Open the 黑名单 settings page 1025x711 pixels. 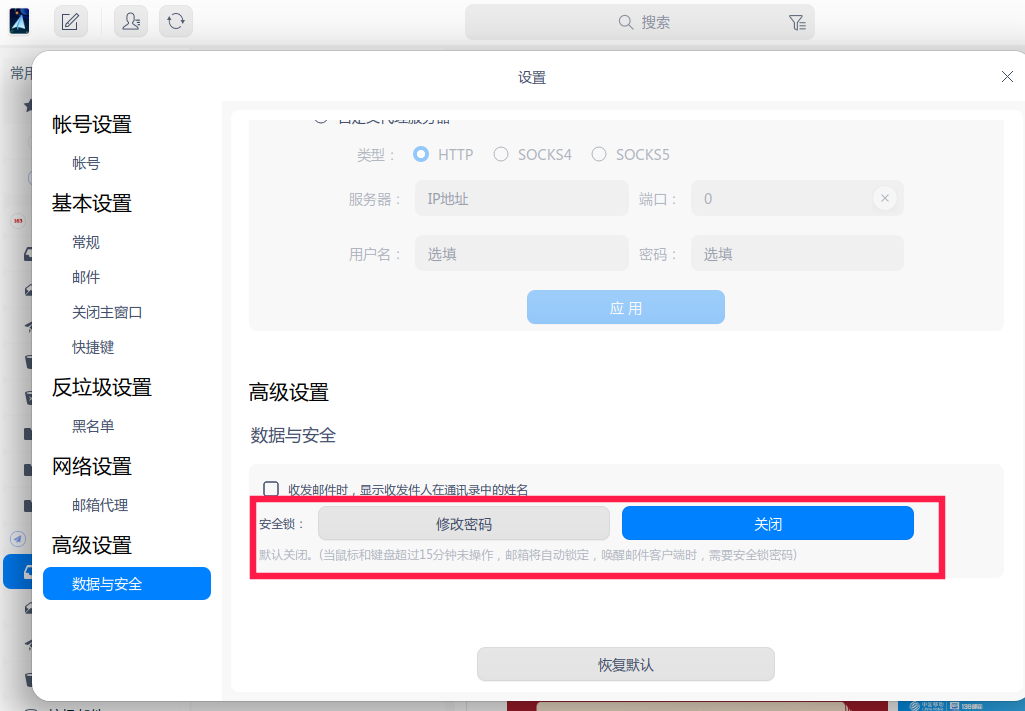[93, 426]
